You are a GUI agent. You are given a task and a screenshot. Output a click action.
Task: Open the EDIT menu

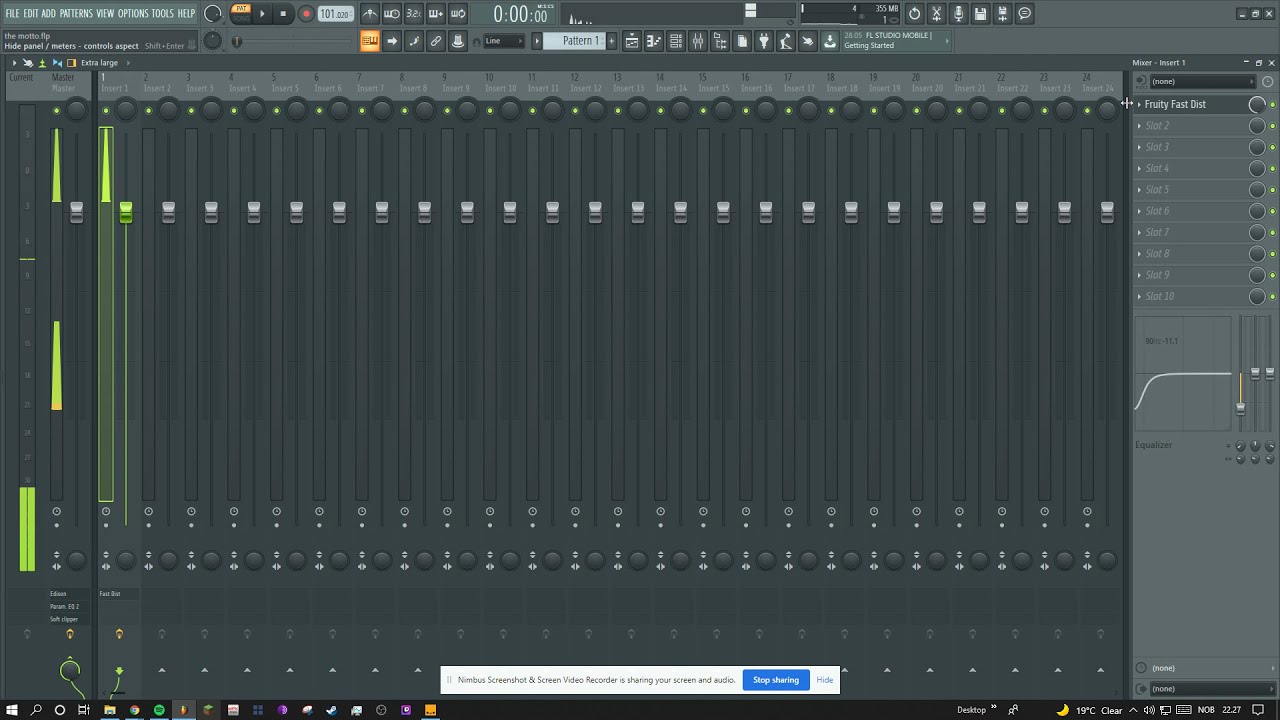click(x=31, y=14)
